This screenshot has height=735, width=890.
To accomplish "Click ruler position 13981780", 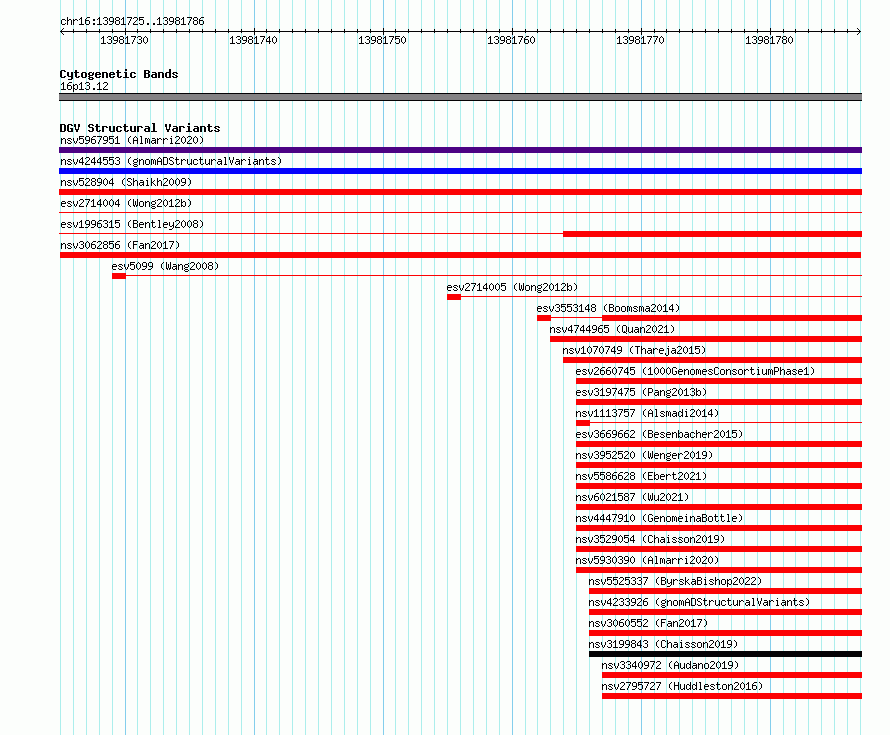I will tap(769, 40).
